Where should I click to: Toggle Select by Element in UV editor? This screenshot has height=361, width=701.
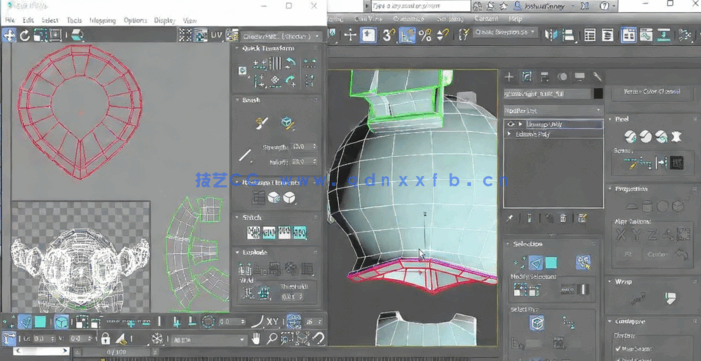[x=61, y=322]
